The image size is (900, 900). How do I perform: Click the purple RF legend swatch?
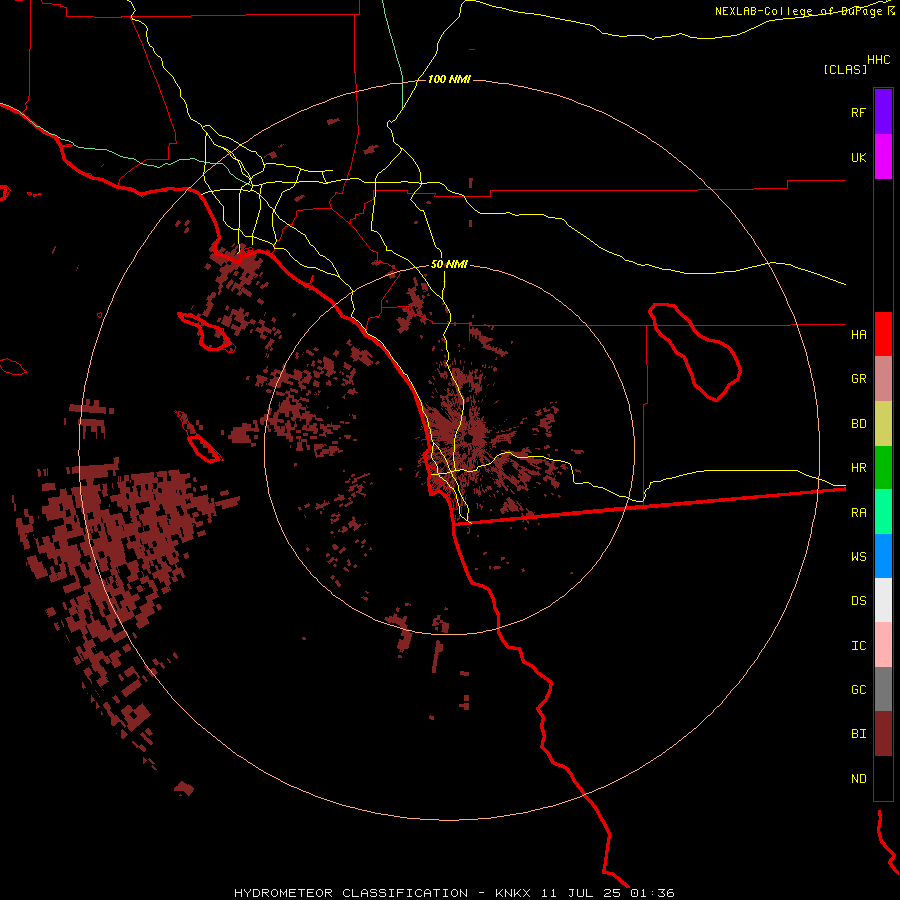[883, 112]
